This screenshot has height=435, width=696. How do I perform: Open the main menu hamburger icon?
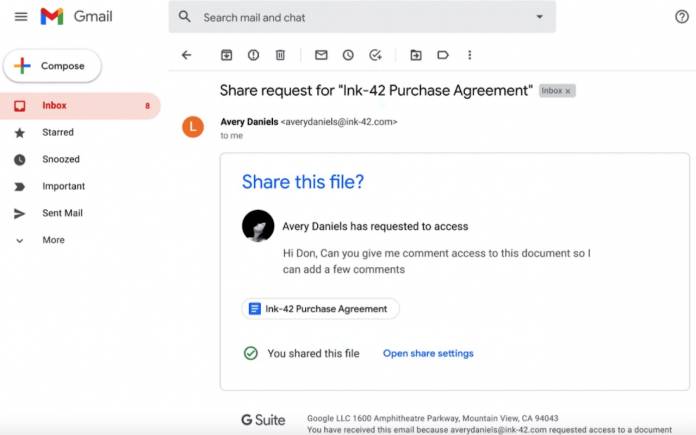click(21, 17)
